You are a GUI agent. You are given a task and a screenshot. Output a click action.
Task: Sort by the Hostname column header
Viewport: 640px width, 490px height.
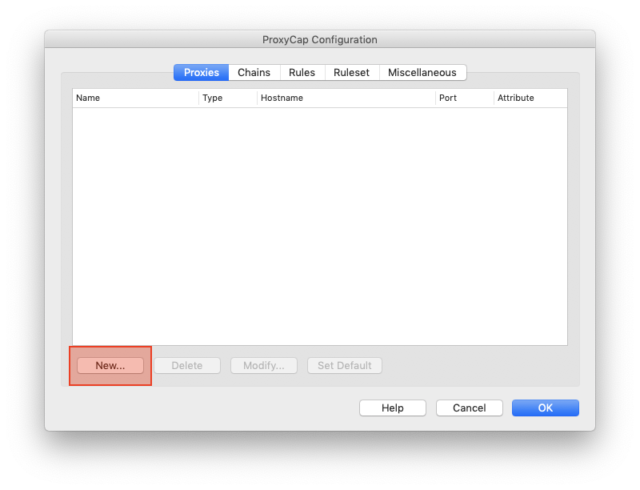pos(346,98)
